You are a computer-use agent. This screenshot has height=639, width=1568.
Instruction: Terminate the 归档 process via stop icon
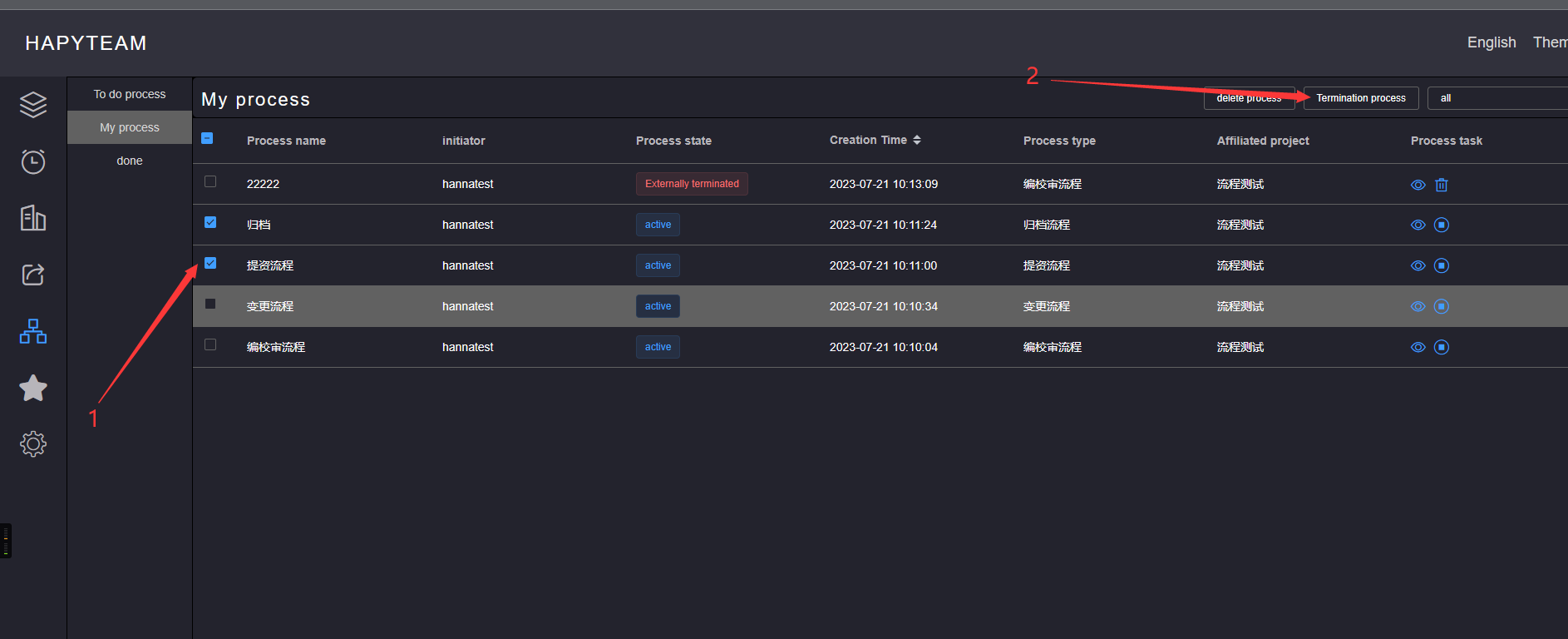[1442, 225]
